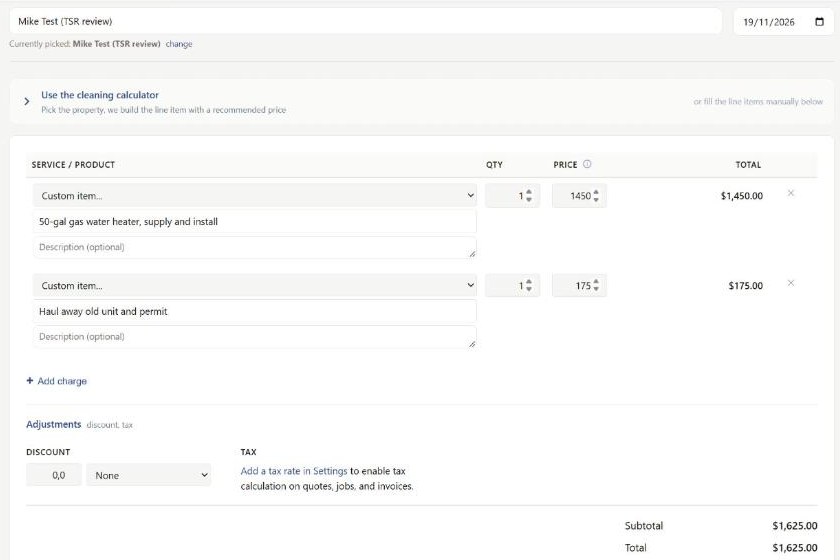840x560 pixels.
Task: Click the quantity field of haul away line
Action: tap(512, 286)
